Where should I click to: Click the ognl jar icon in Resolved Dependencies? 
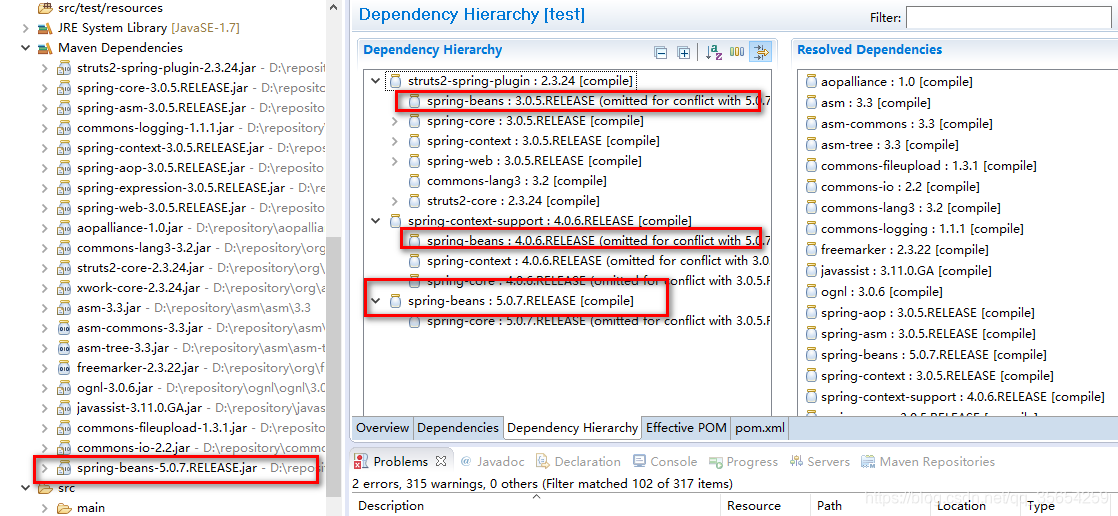811,292
